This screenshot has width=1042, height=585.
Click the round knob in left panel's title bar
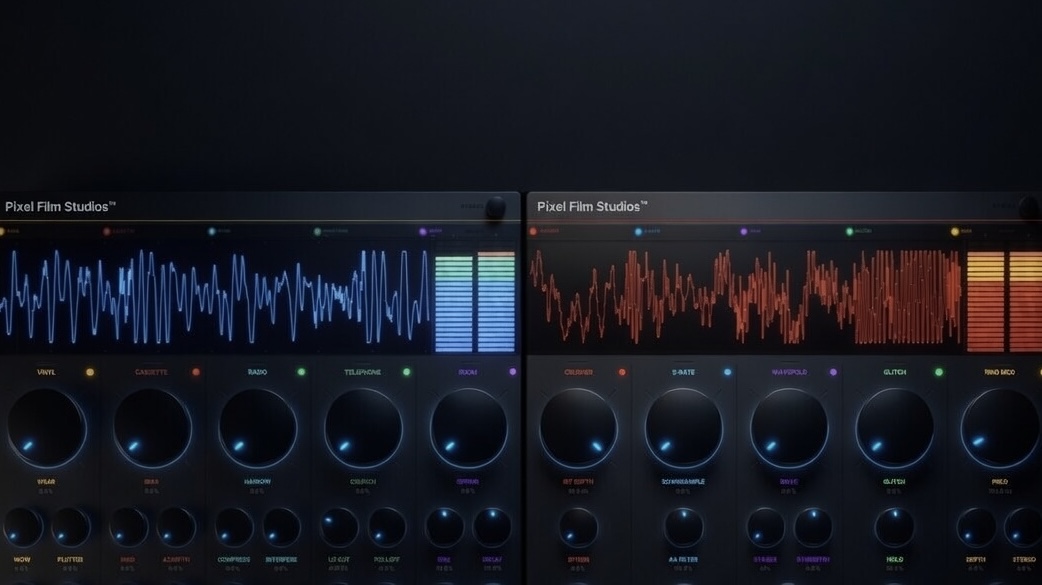[495, 208]
